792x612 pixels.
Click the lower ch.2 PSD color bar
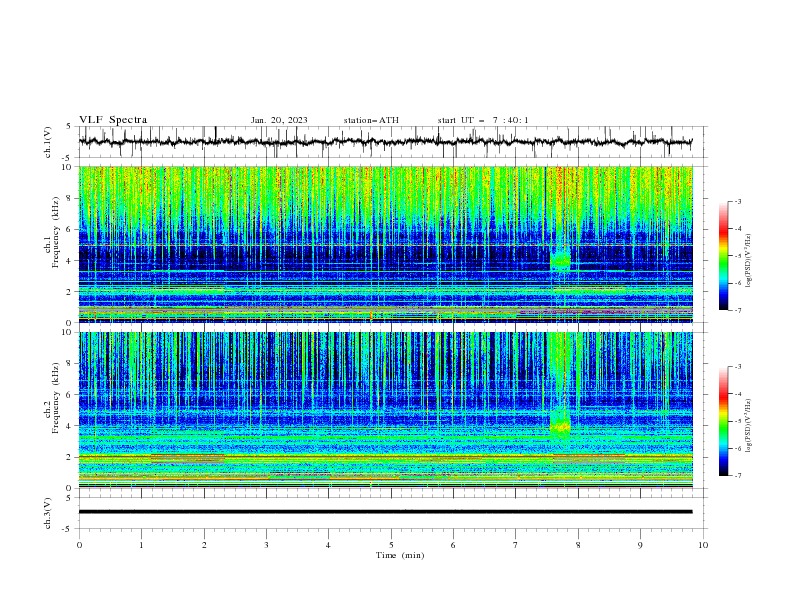(x=724, y=421)
